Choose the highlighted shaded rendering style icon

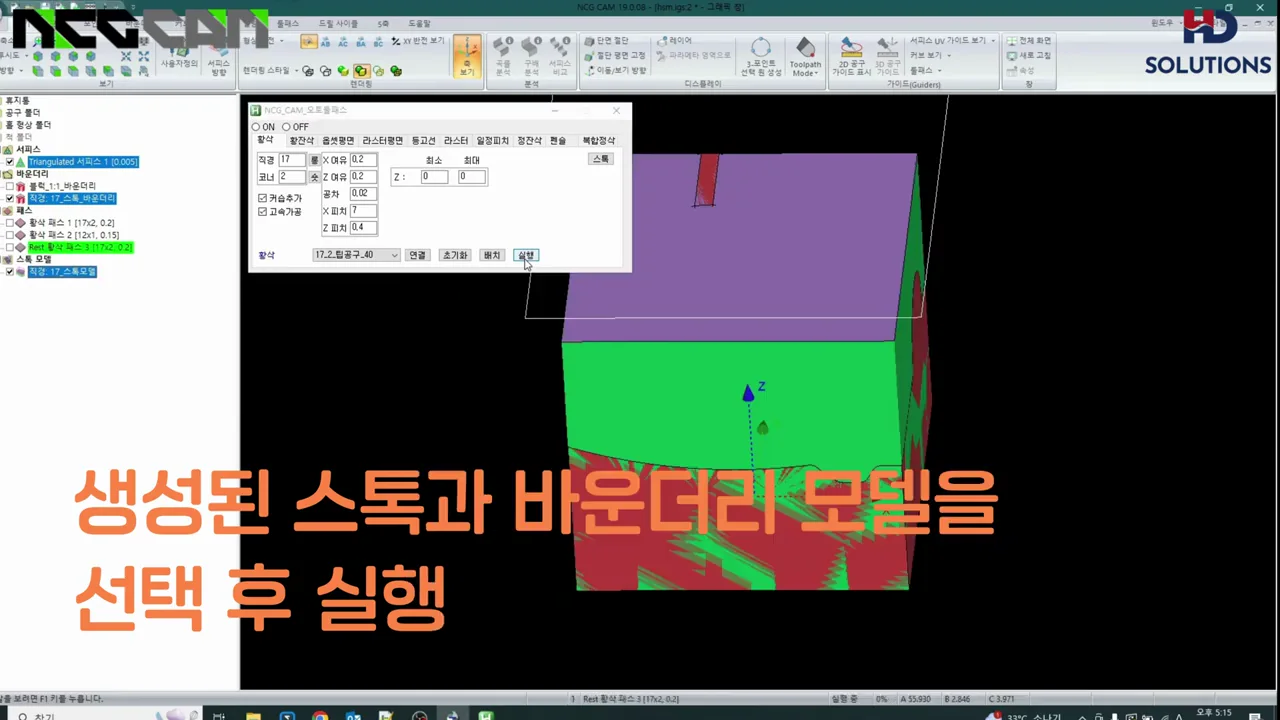(x=361, y=71)
